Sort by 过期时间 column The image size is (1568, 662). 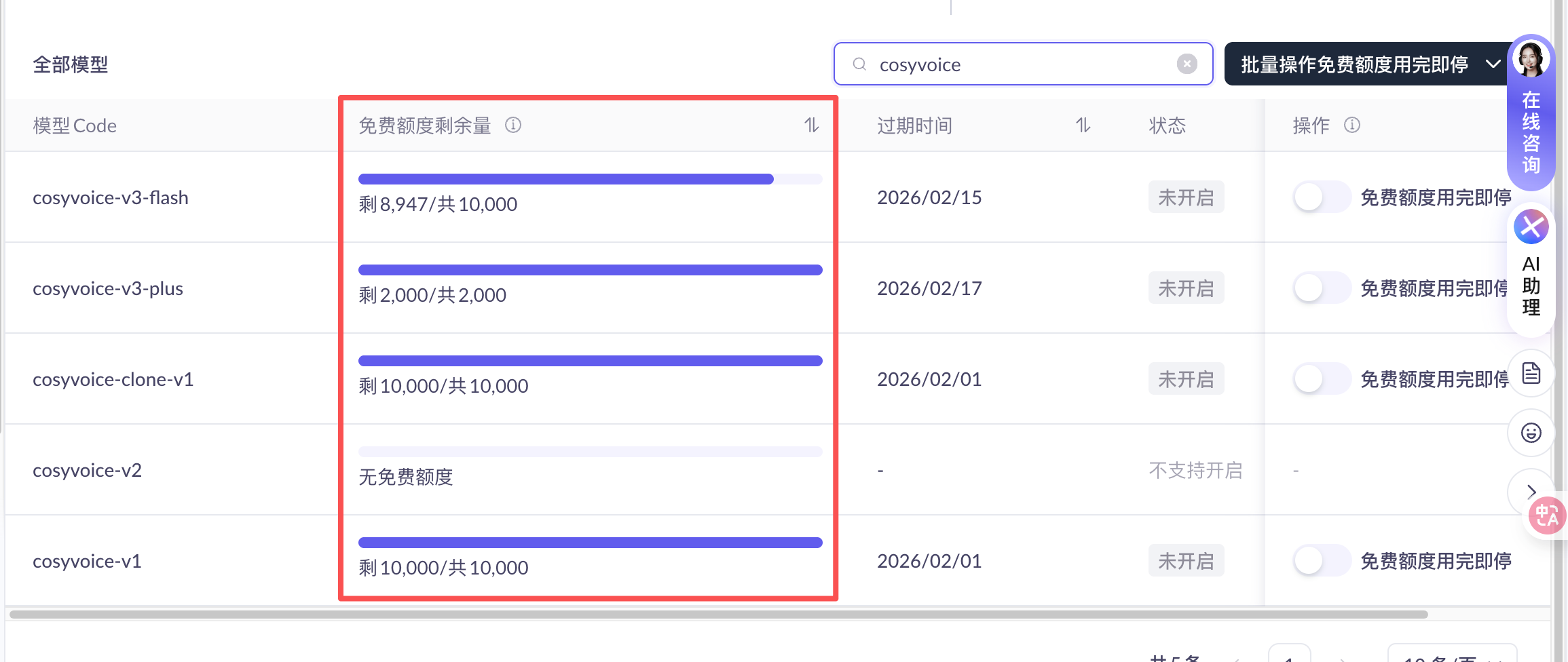coord(1083,125)
